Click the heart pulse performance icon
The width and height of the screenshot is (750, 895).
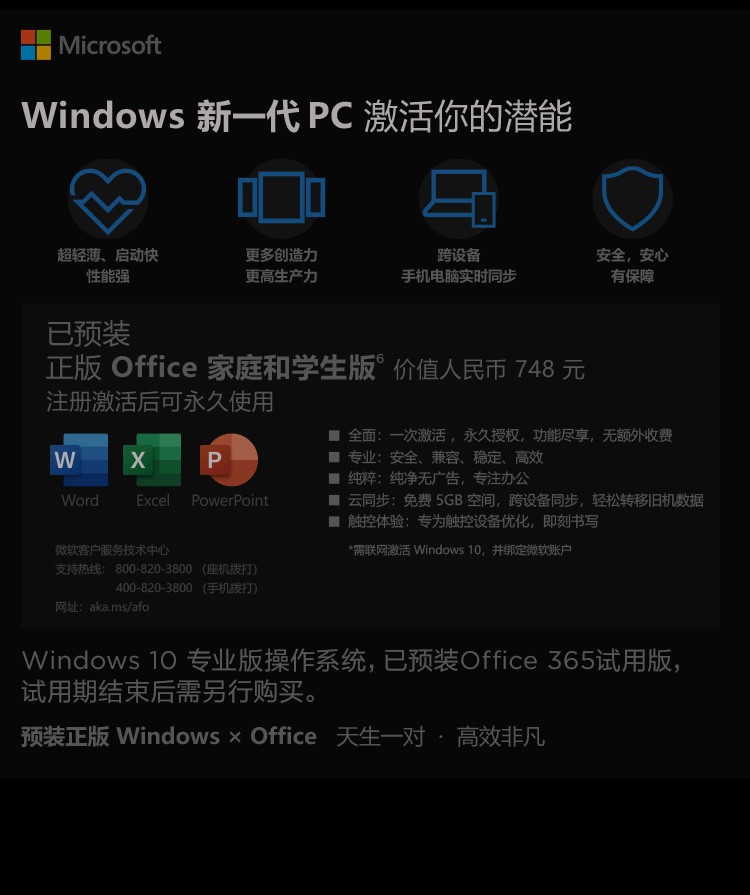coord(108,199)
